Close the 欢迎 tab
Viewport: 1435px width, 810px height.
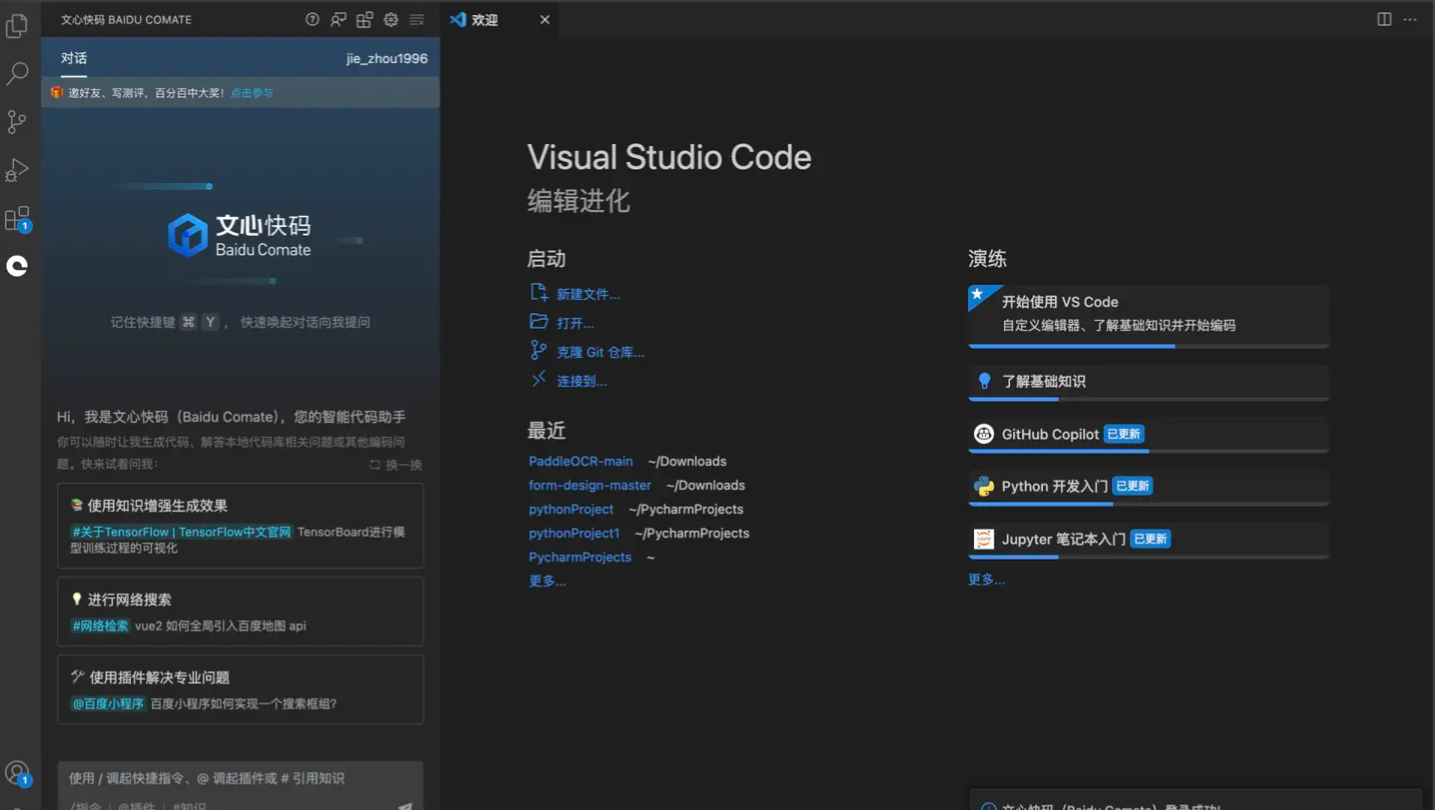tap(544, 20)
